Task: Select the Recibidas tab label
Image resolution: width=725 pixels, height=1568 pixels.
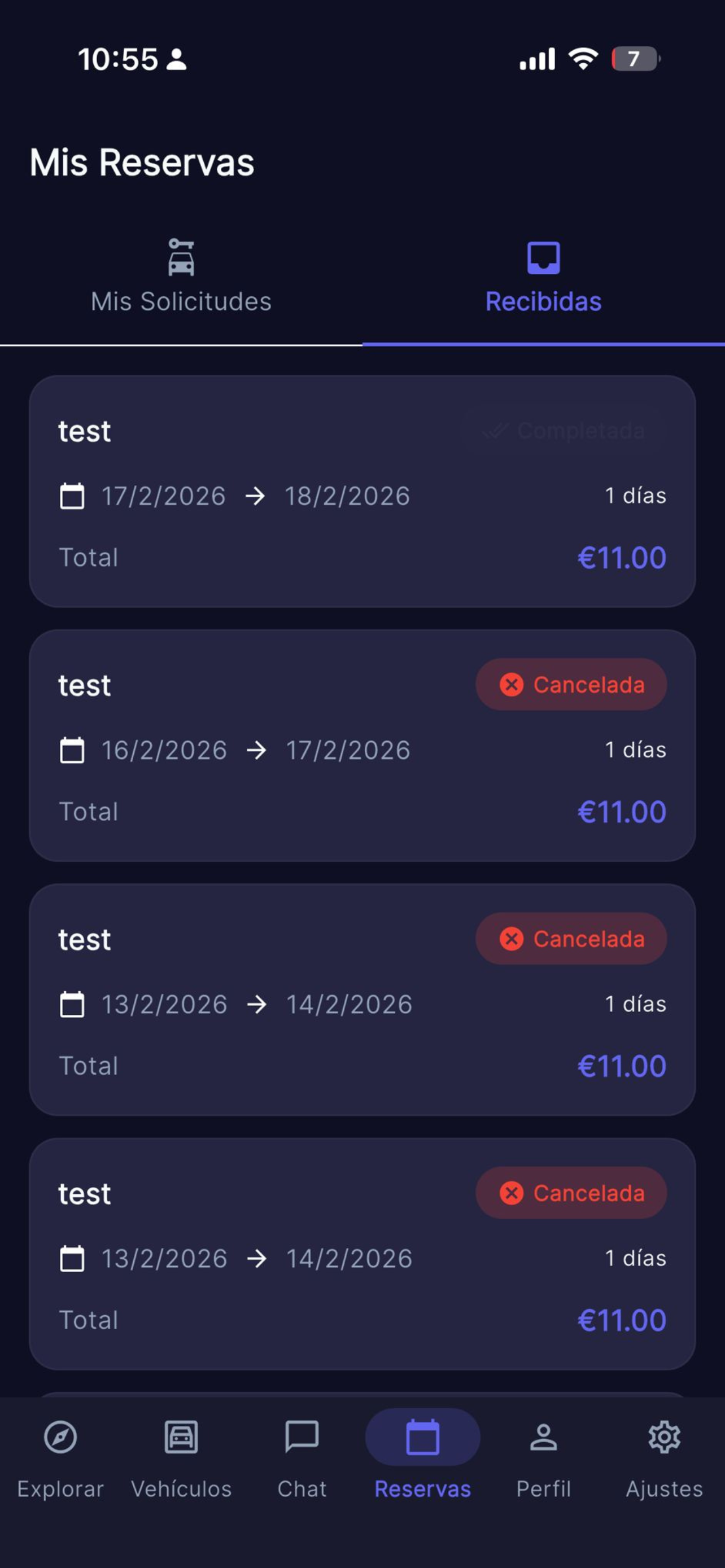Action: (x=543, y=301)
